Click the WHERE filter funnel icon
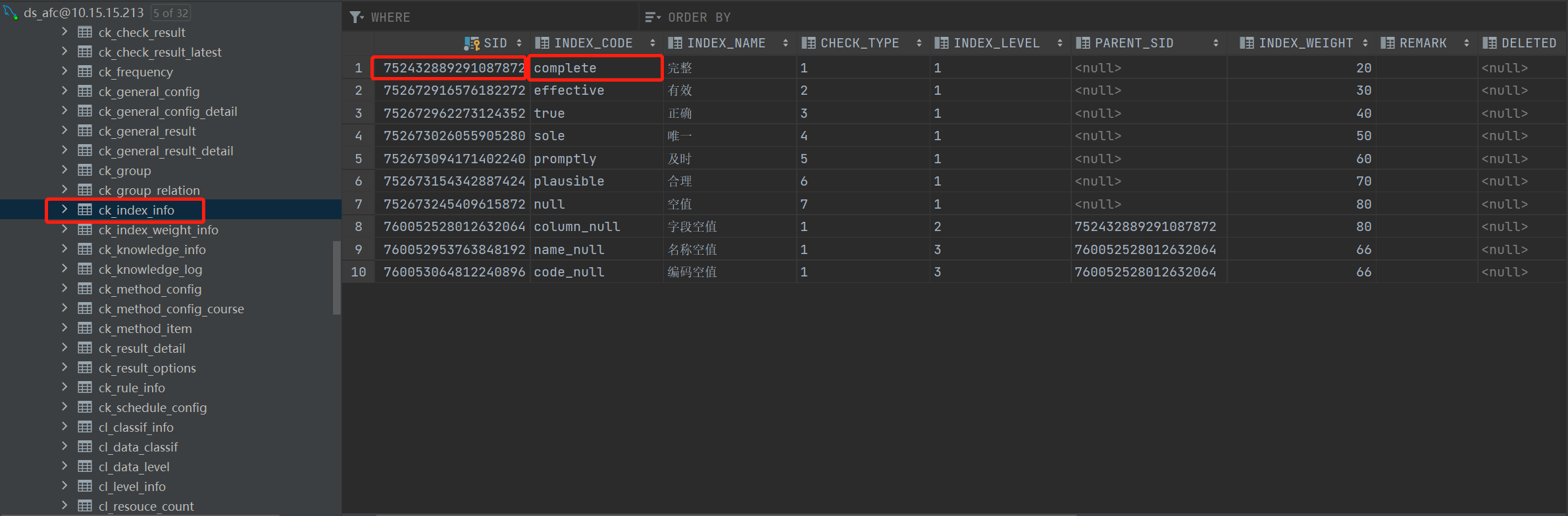1568x516 pixels. (x=356, y=17)
